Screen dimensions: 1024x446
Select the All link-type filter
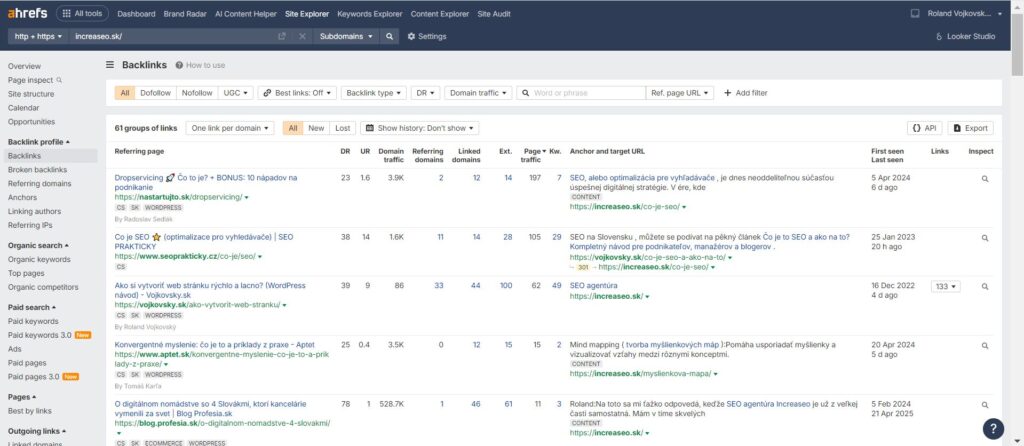point(125,93)
